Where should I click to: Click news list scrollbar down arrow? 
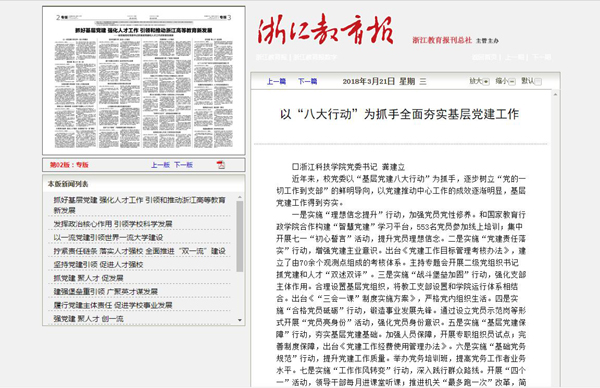240,320
